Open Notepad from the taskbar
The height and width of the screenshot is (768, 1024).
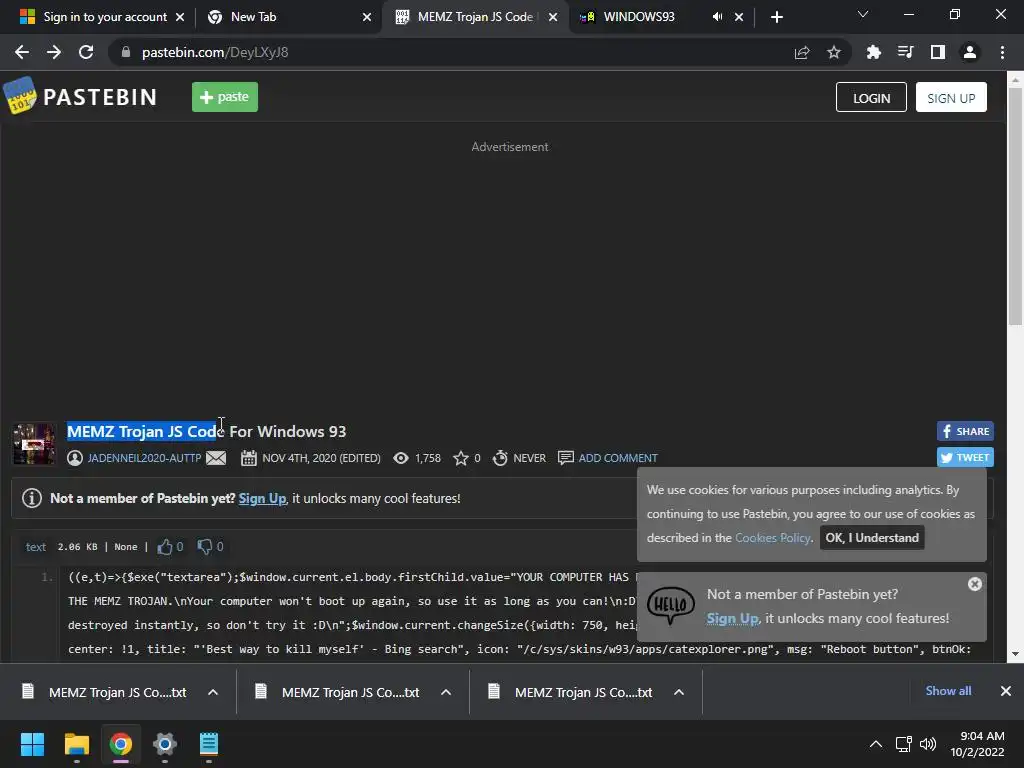point(208,744)
